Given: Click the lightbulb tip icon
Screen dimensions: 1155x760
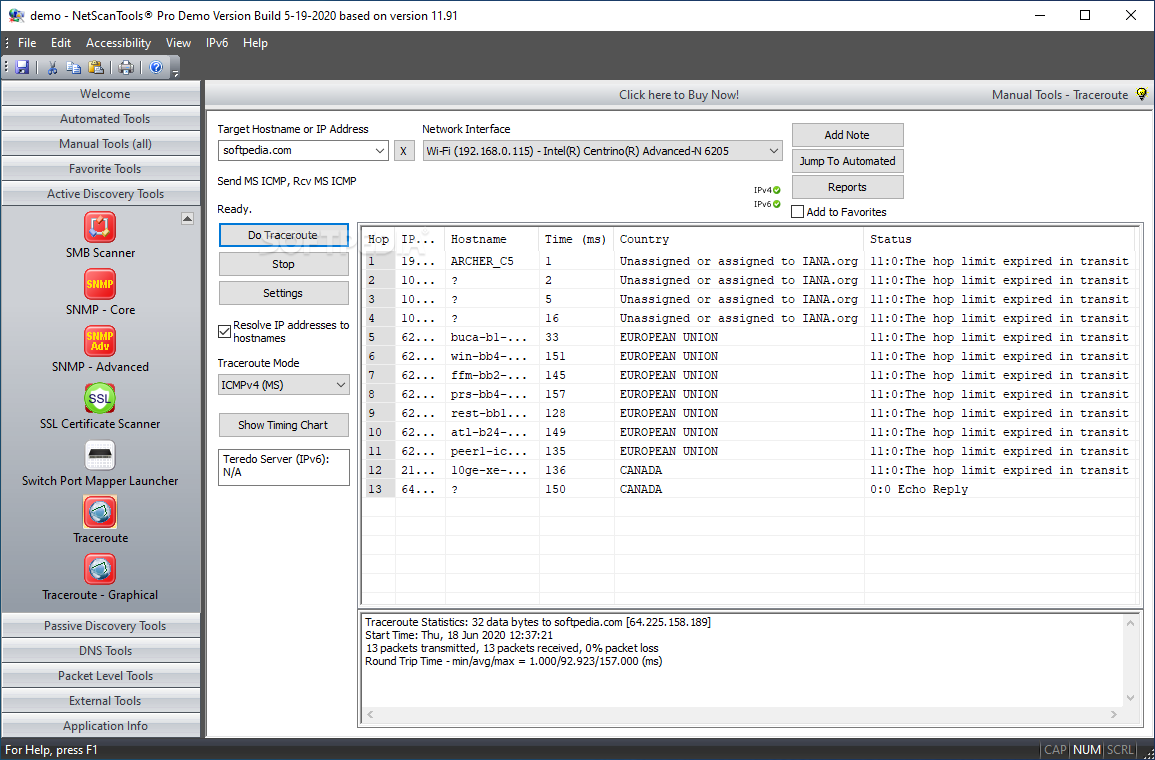Looking at the screenshot, I should 1142,94.
